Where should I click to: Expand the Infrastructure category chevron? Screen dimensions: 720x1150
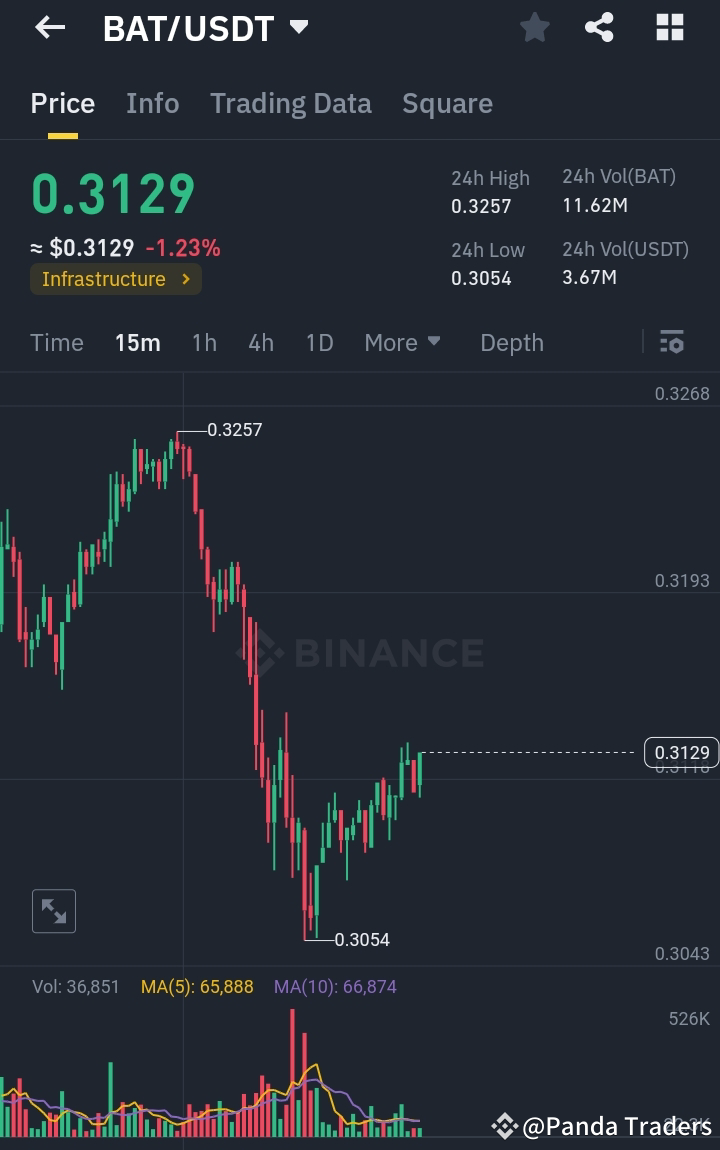tap(185, 280)
